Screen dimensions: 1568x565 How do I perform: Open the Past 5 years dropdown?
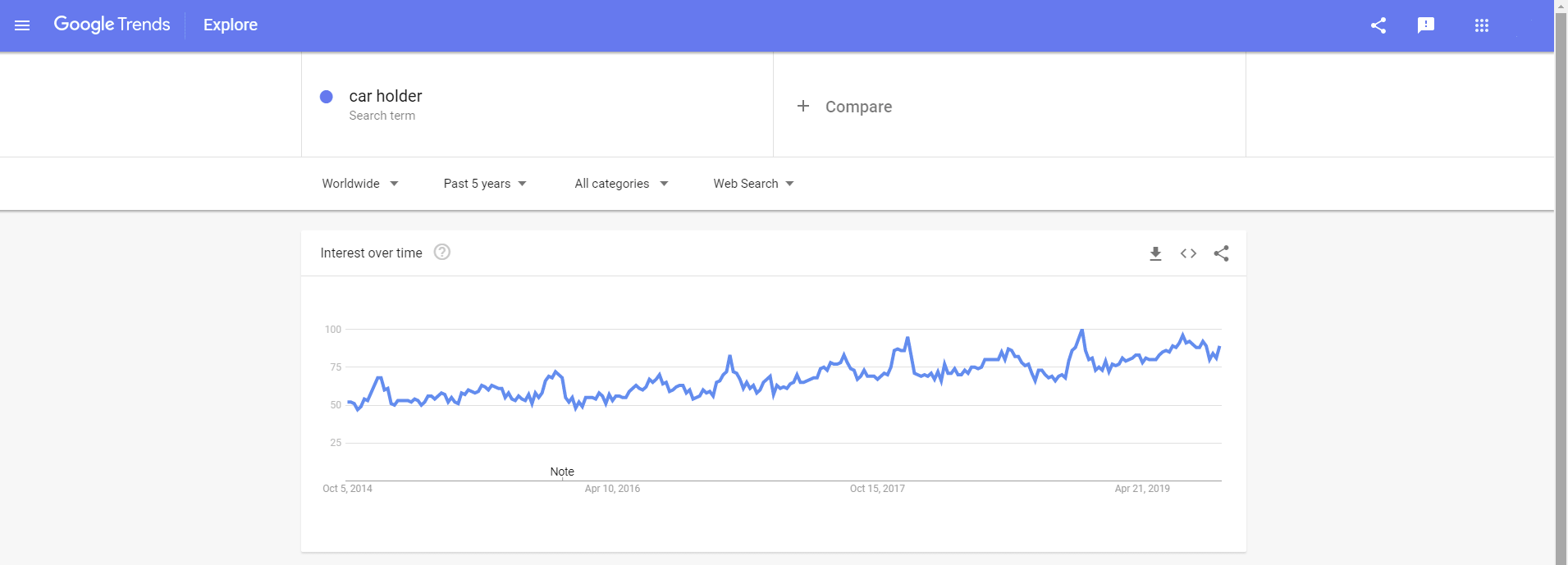click(485, 184)
